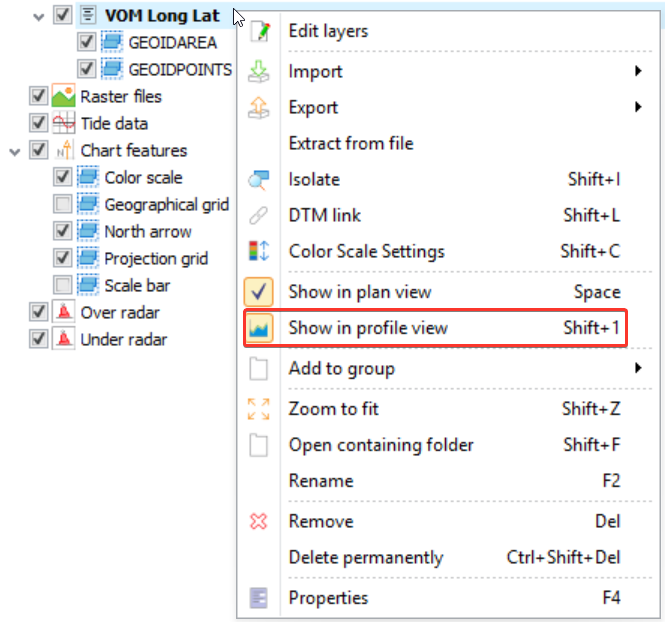Choose Extract from file menu entry
Image resolution: width=665 pixels, height=622 pixels.
[x=350, y=143]
